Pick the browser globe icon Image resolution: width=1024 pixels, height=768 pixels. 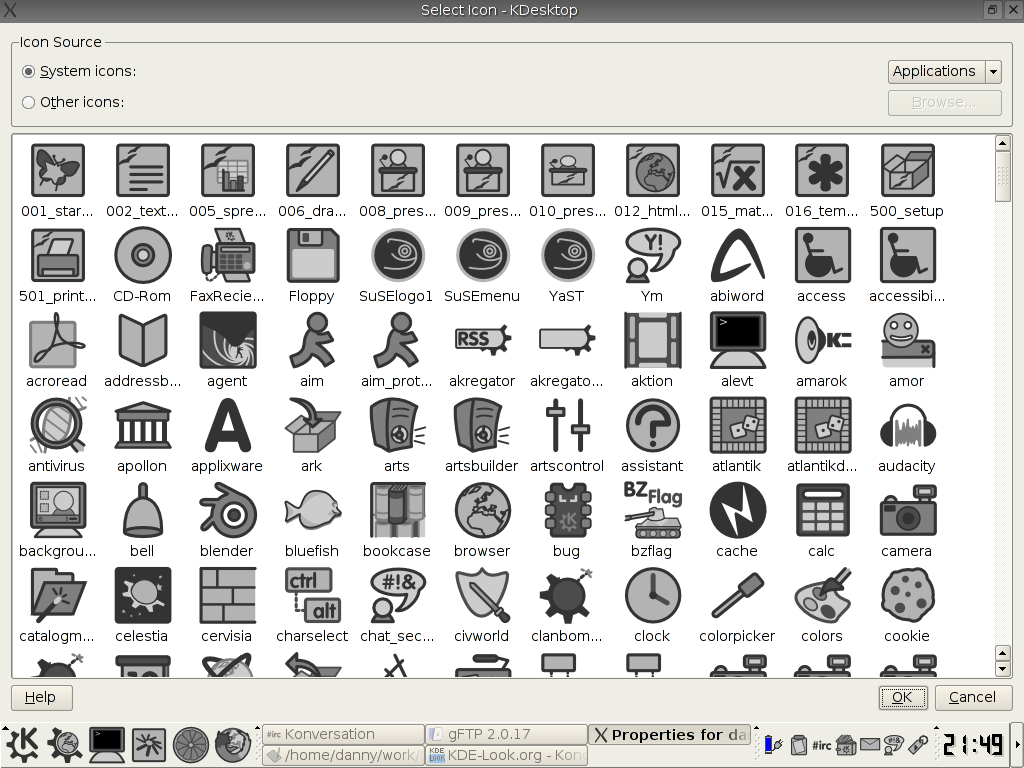pyautogui.click(x=482, y=511)
